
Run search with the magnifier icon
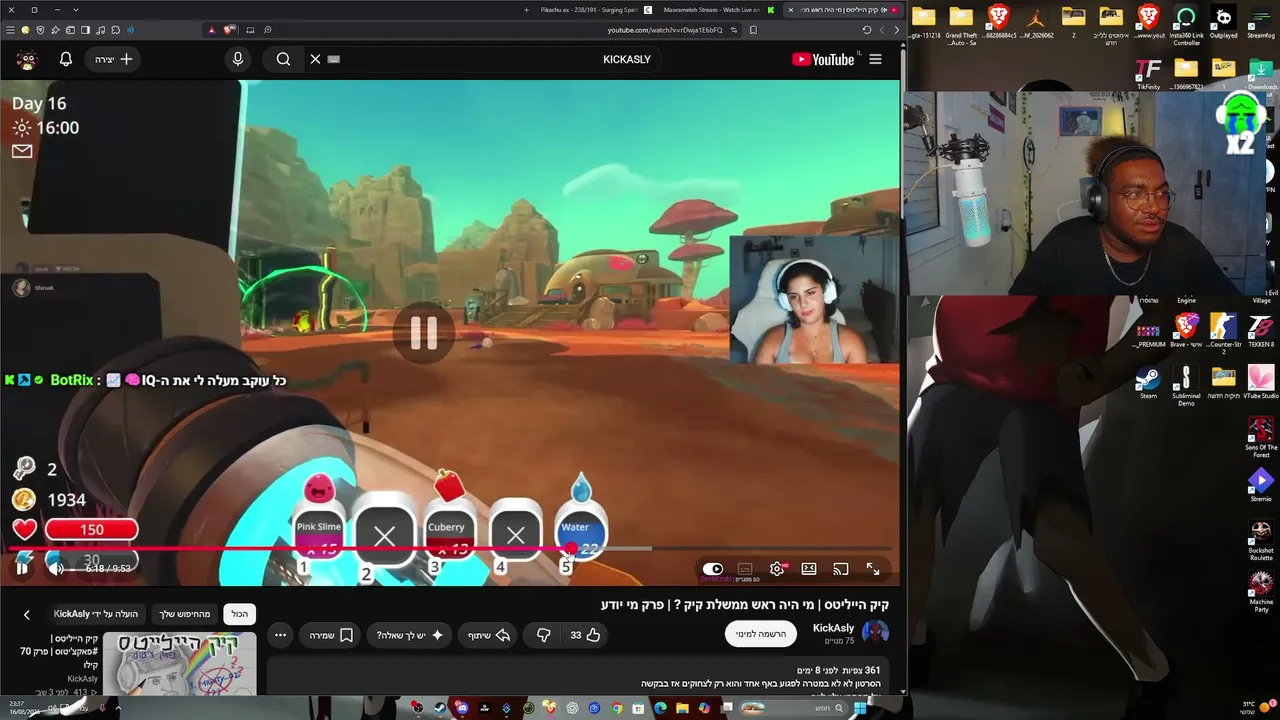pyautogui.click(x=283, y=59)
